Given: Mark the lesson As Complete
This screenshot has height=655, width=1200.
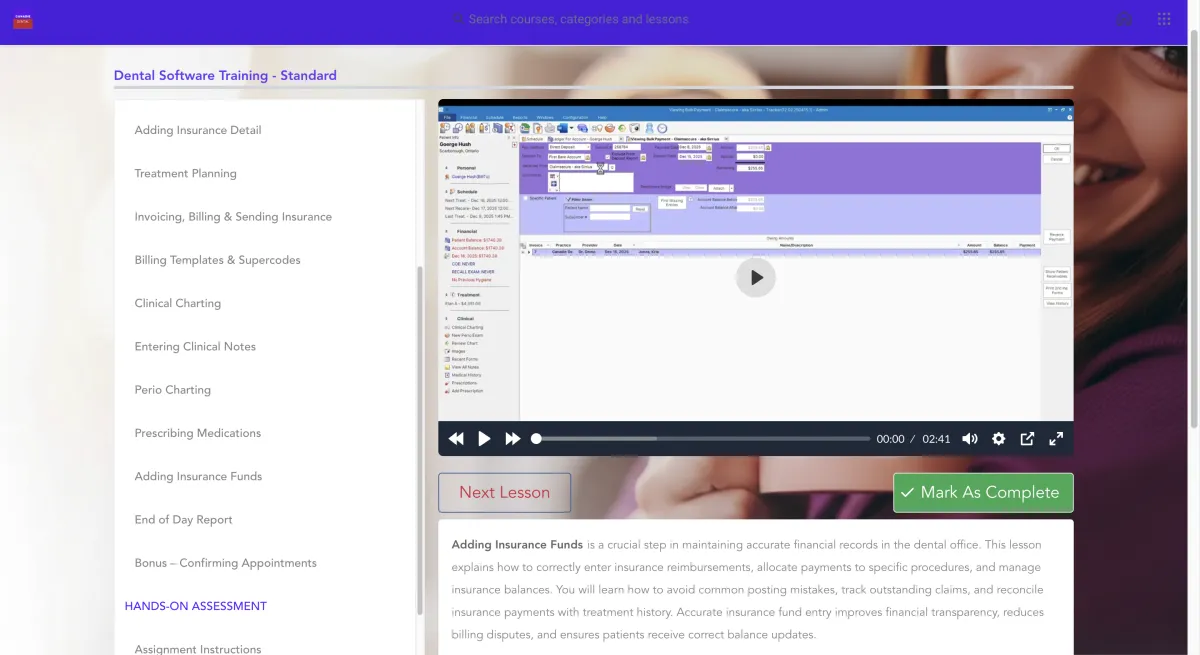Looking at the screenshot, I should (x=983, y=492).
